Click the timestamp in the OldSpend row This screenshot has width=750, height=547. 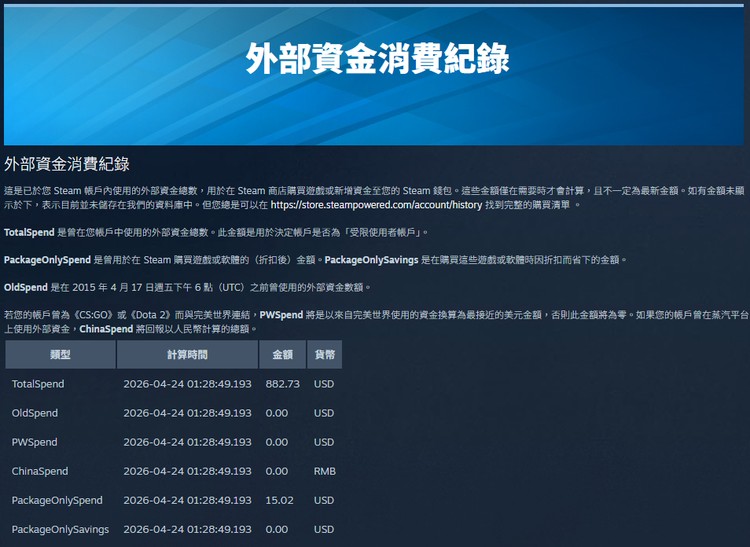[188, 413]
